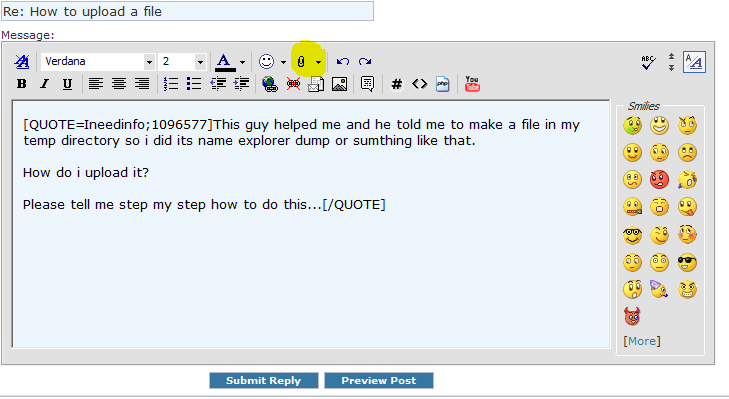The image size is (729, 399).
Task: Expand the text color picker arrow
Action: [242, 62]
